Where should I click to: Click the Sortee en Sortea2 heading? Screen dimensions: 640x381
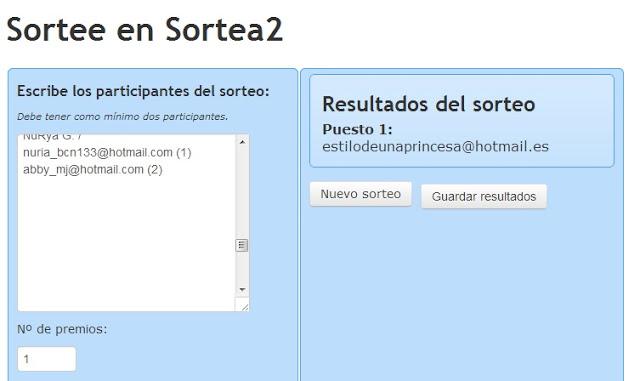[x=145, y=29]
